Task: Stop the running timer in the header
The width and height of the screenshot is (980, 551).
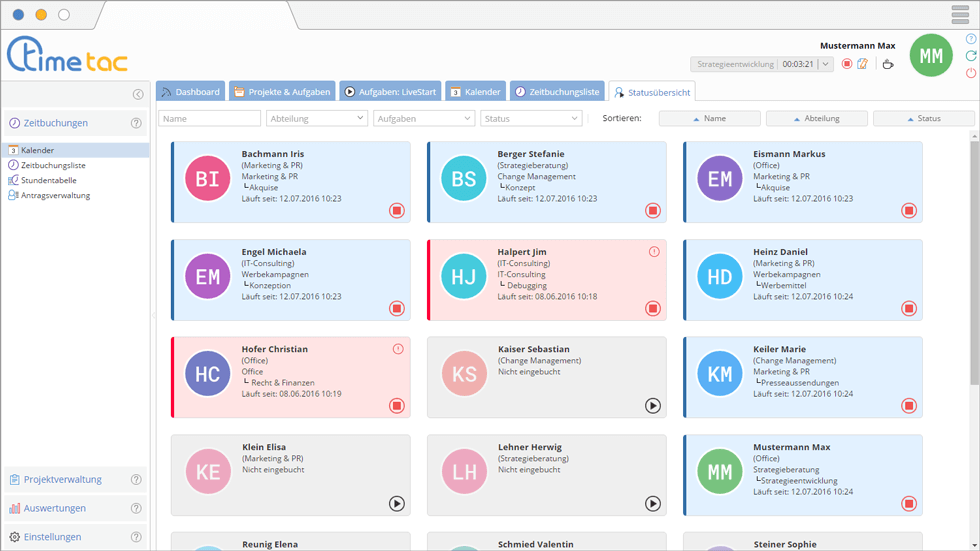Action: [847, 64]
